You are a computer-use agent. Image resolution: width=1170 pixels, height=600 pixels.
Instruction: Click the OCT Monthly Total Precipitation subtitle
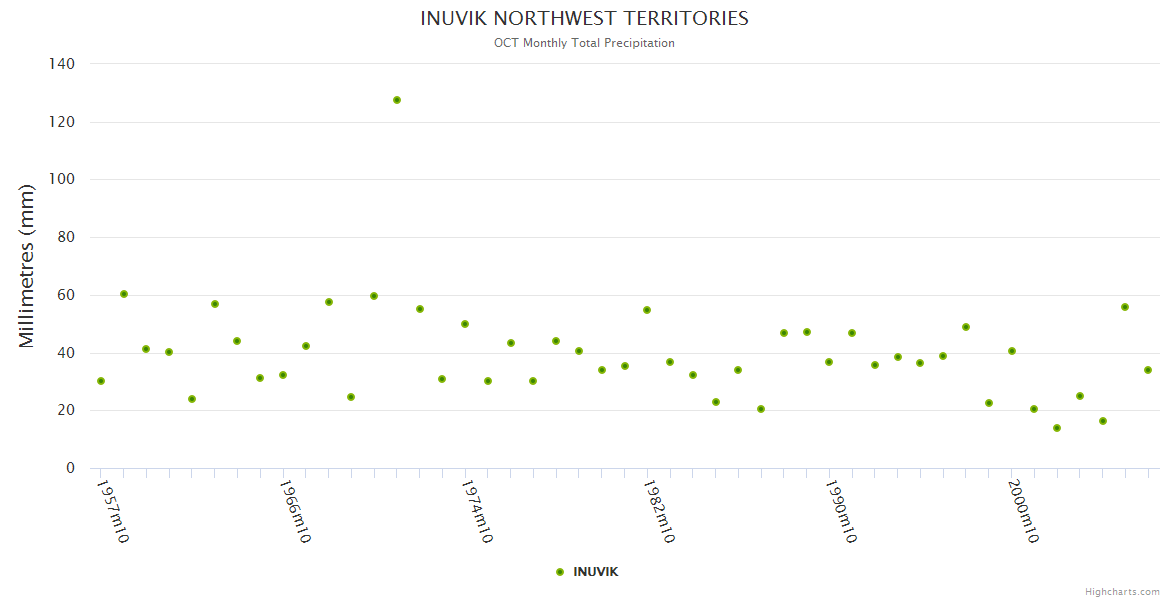click(x=584, y=43)
